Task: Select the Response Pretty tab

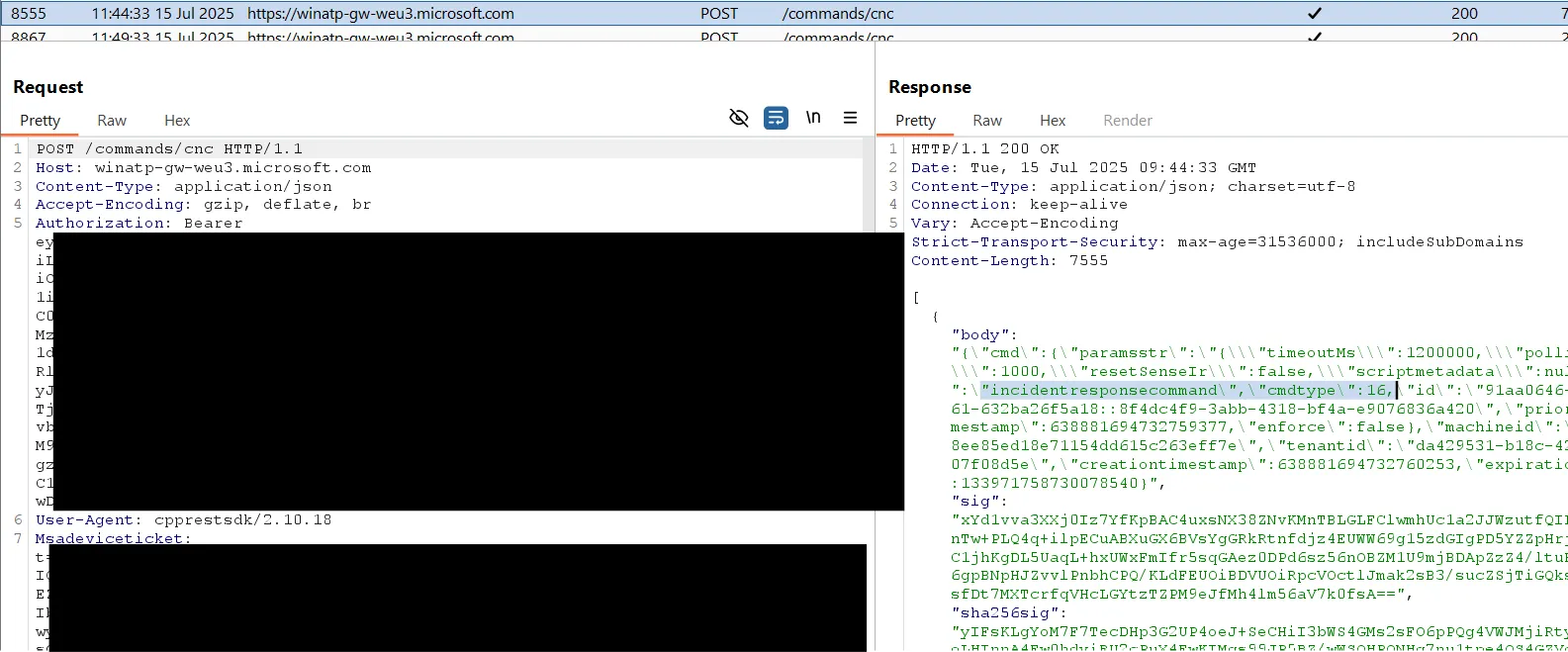Action: coord(915,121)
